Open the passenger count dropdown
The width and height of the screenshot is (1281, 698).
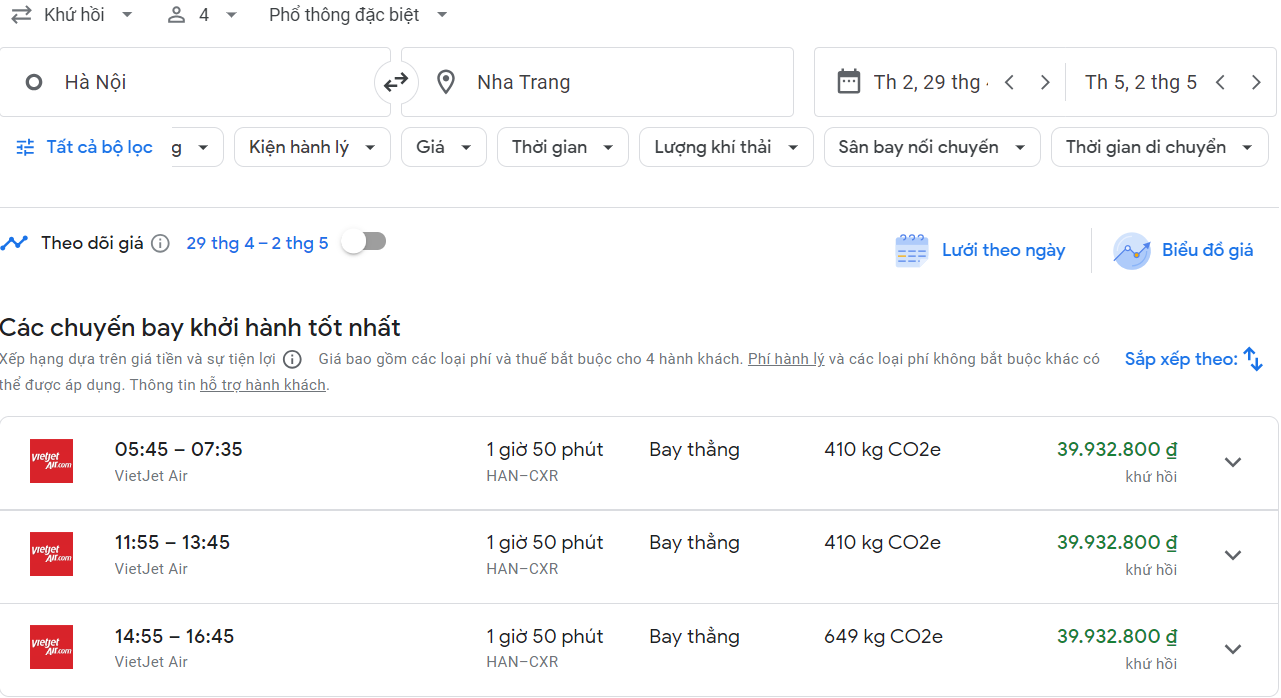click(x=203, y=15)
